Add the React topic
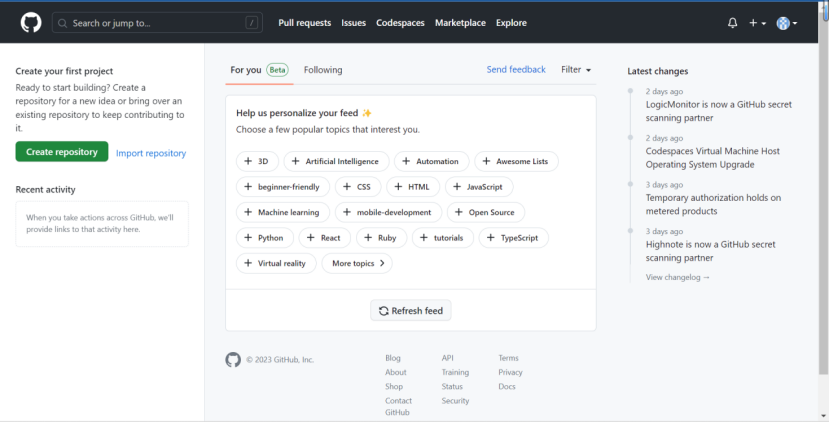The image size is (830, 423). tap(325, 238)
